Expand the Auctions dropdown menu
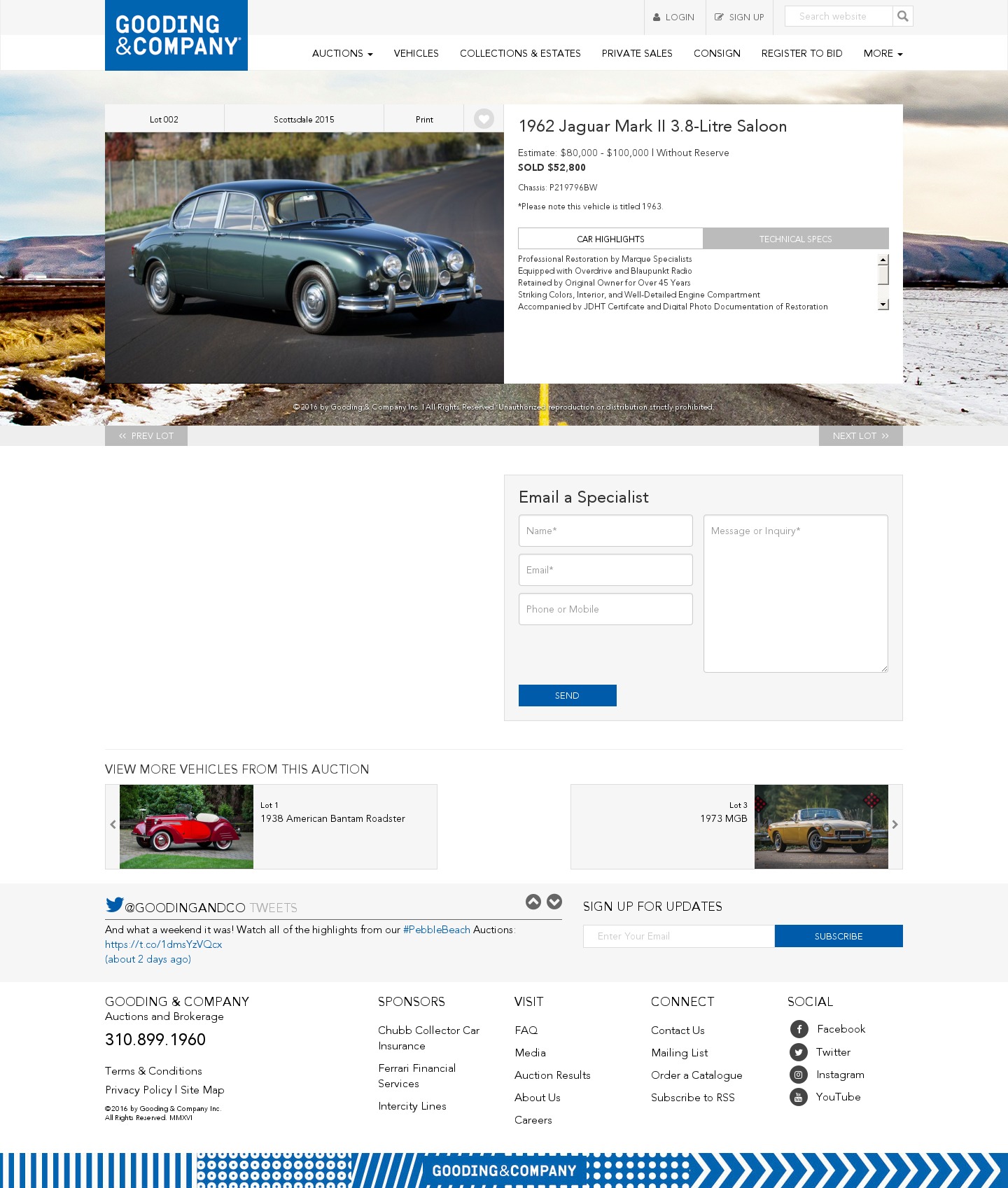The width and height of the screenshot is (1008, 1188). pyautogui.click(x=342, y=53)
